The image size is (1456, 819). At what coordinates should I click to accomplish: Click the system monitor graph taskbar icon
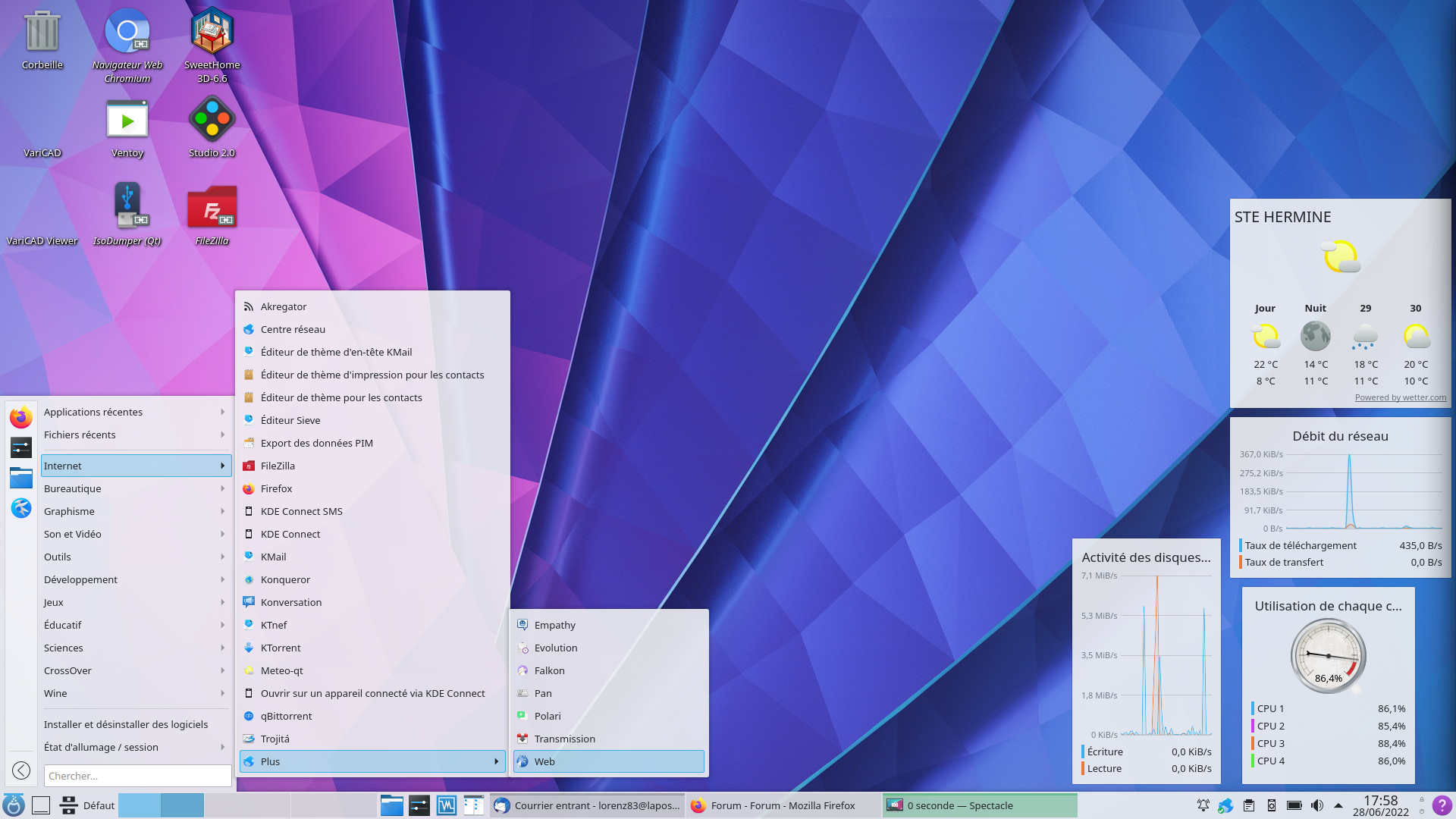(x=447, y=805)
